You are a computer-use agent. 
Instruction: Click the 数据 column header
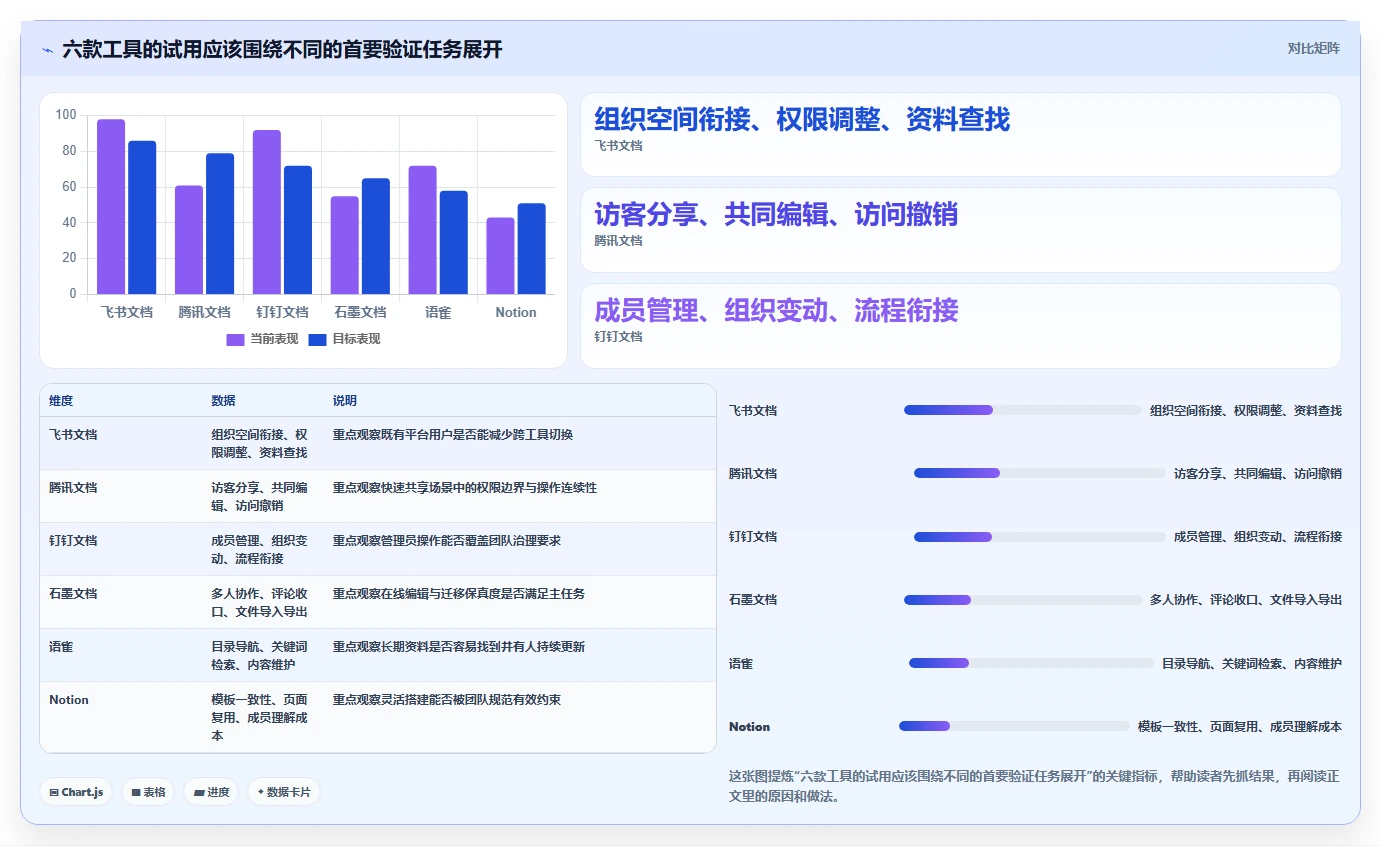(x=223, y=401)
